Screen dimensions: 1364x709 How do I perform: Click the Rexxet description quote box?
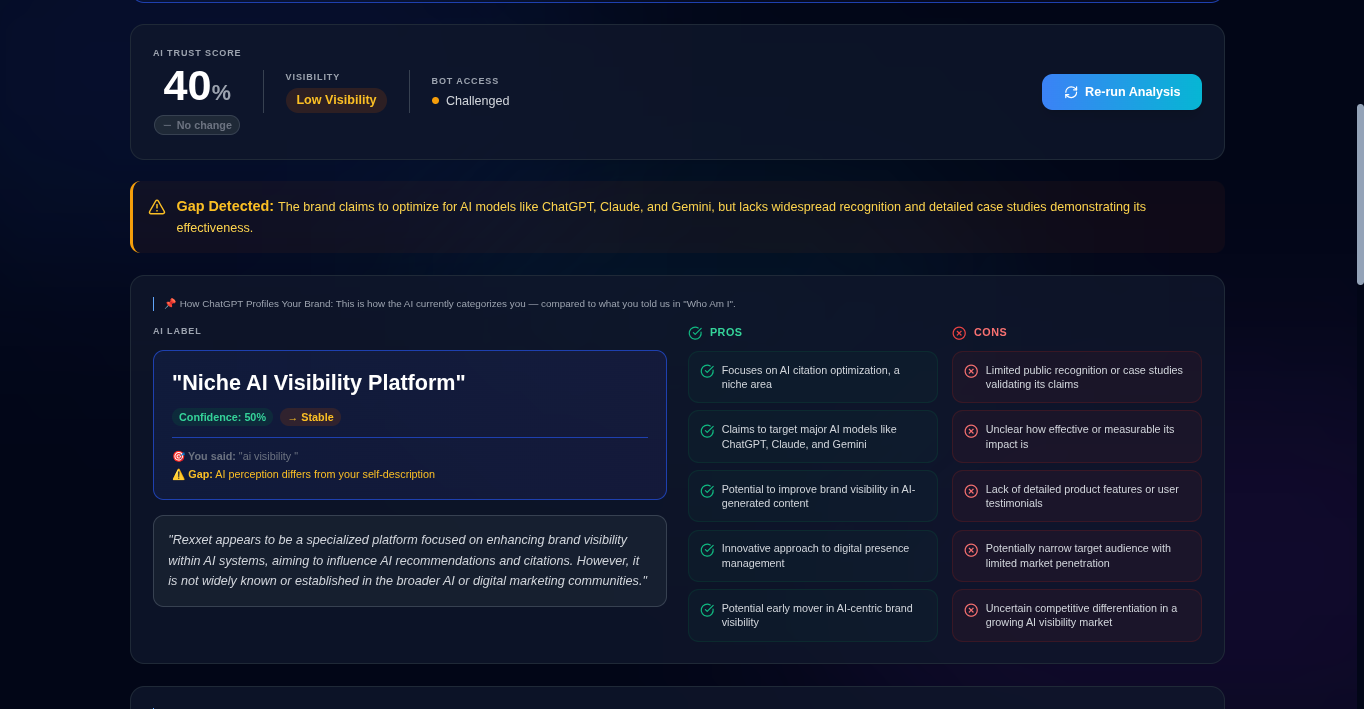pos(410,561)
